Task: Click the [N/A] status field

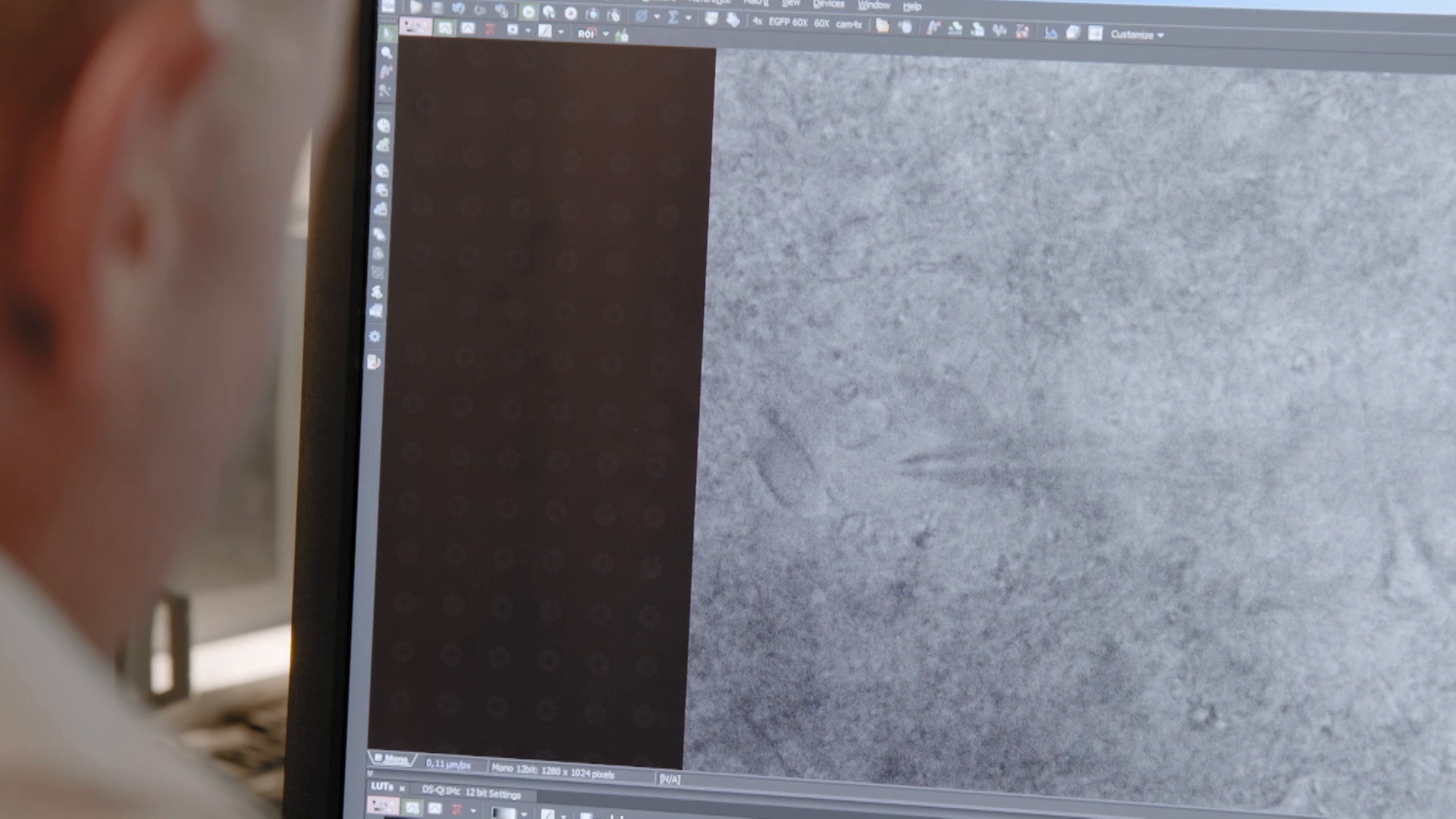Action: tap(670, 780)
